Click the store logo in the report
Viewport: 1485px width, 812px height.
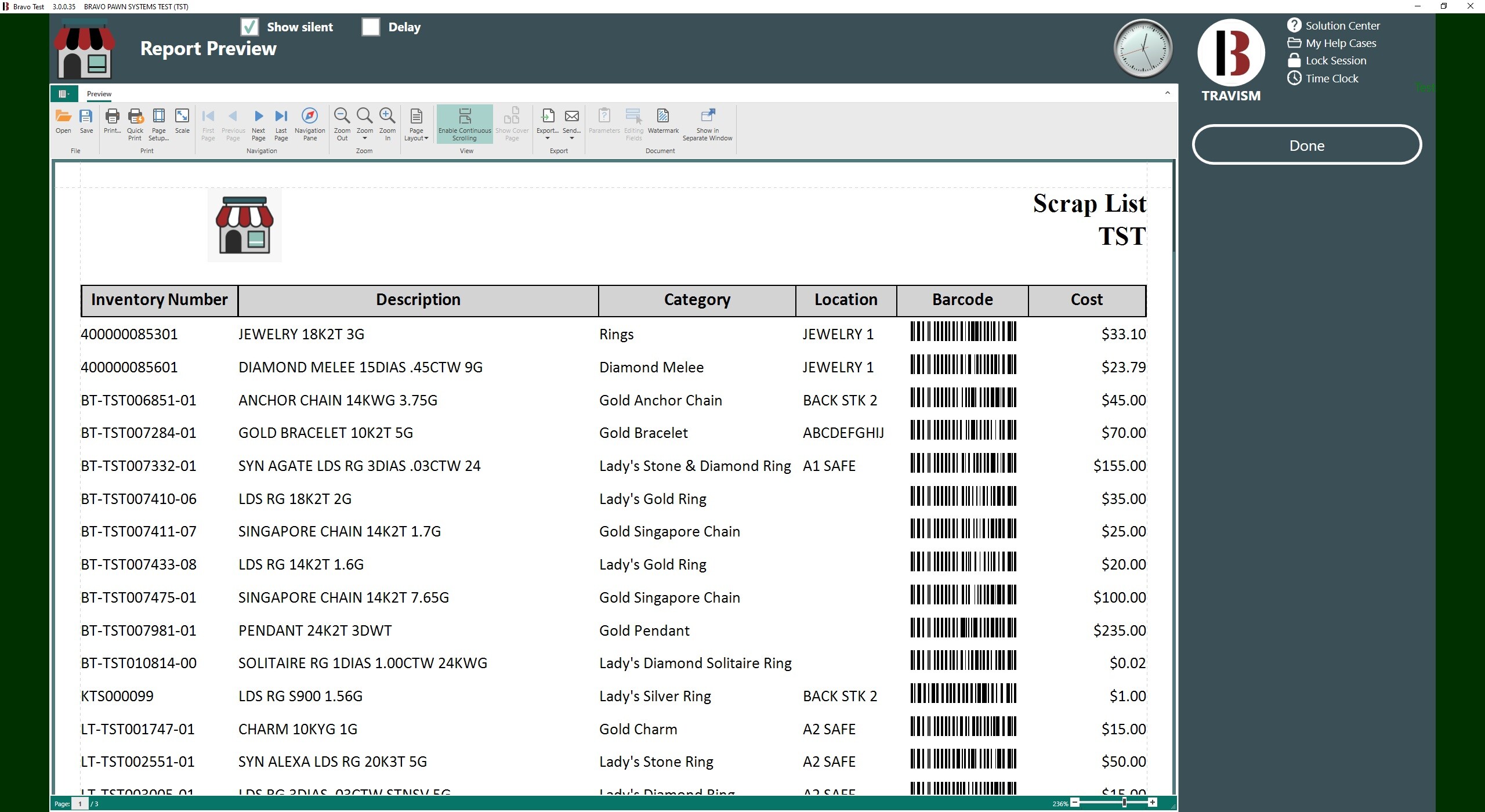coord(245,225)
